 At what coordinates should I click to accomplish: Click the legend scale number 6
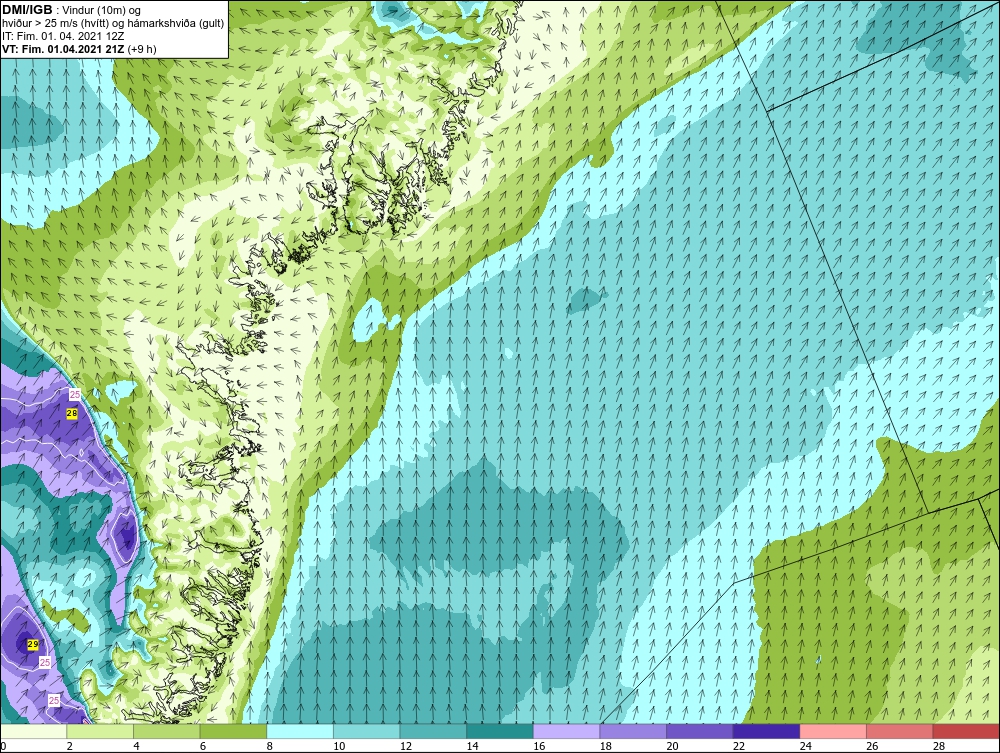[202, 746]
